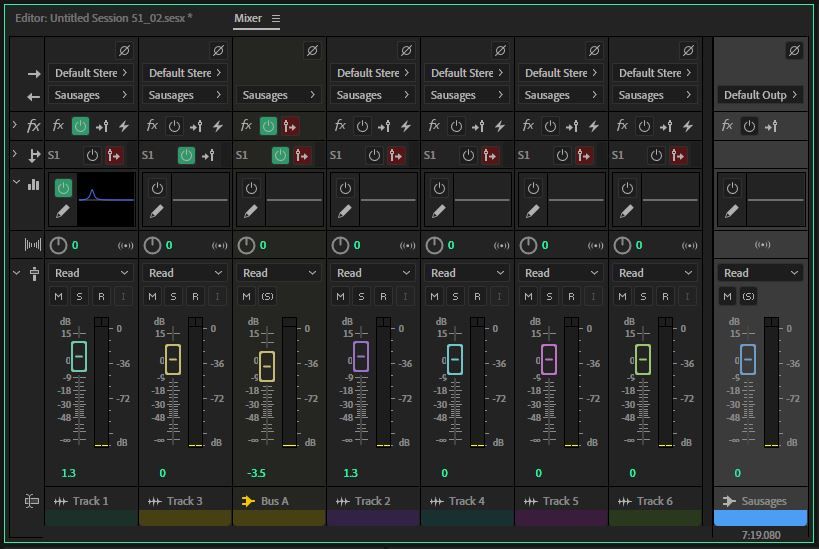
Task: Click the Track 1 EQ curve thumbnail
Action: (106, 200)
